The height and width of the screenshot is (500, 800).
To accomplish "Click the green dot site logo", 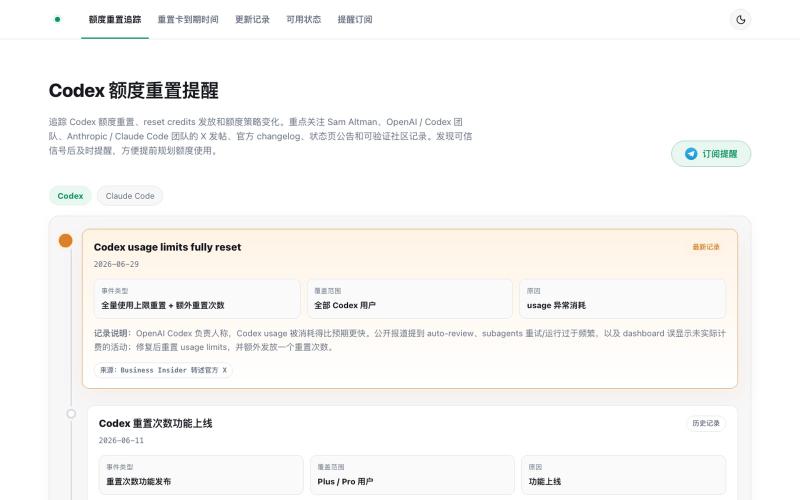I will pyautogui.click(x=57, y=19).
